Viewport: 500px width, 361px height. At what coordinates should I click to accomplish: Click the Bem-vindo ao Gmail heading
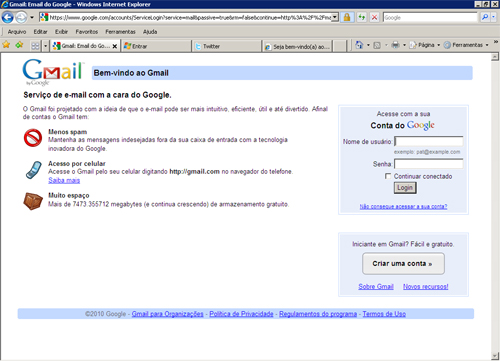pyautogui.click(x=131, y=73)
